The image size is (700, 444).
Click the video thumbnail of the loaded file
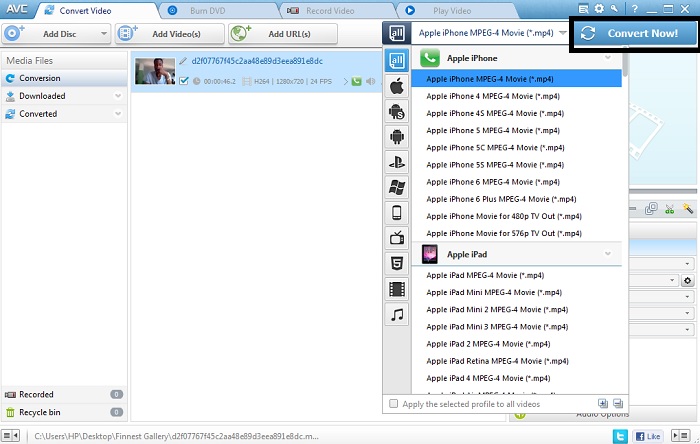(x=155, y=71)
